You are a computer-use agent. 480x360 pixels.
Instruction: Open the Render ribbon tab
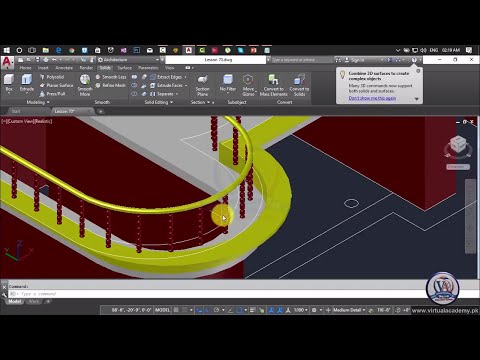point(86,68)
